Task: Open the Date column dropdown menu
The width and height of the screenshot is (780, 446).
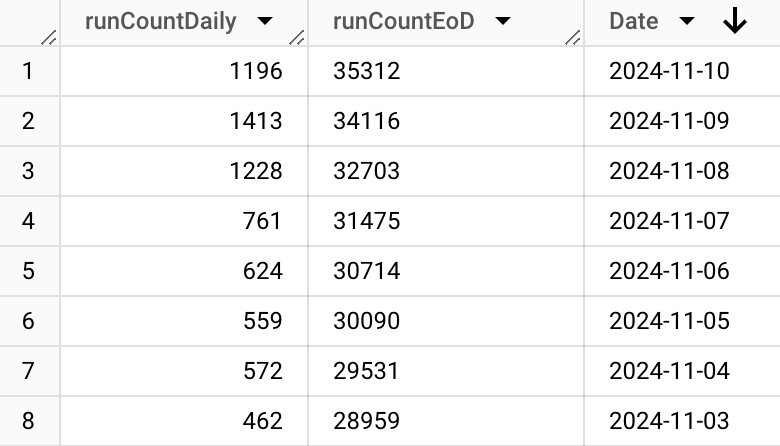Action: pos(687,21)
